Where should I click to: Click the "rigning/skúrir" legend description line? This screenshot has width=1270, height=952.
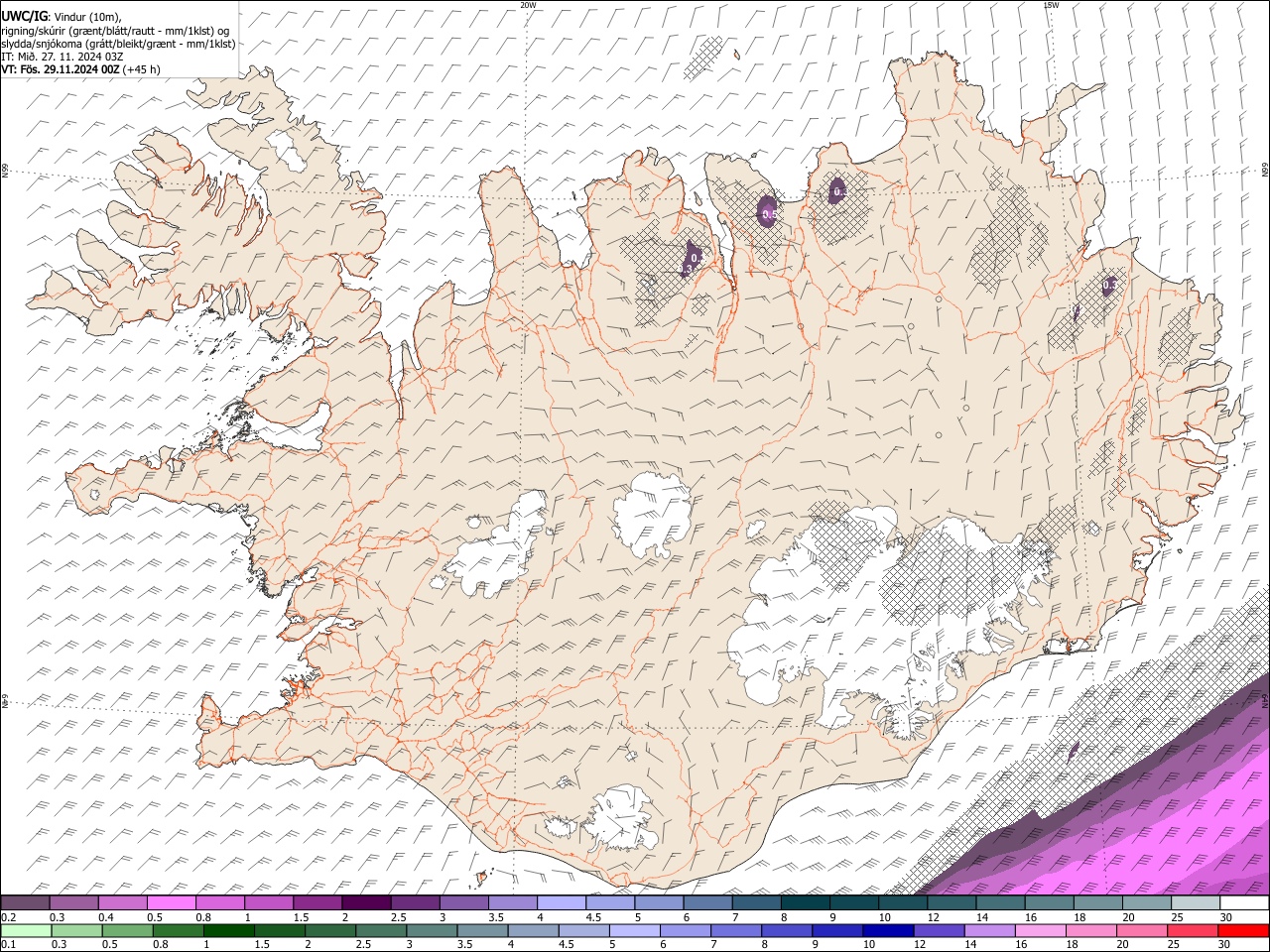116,31
